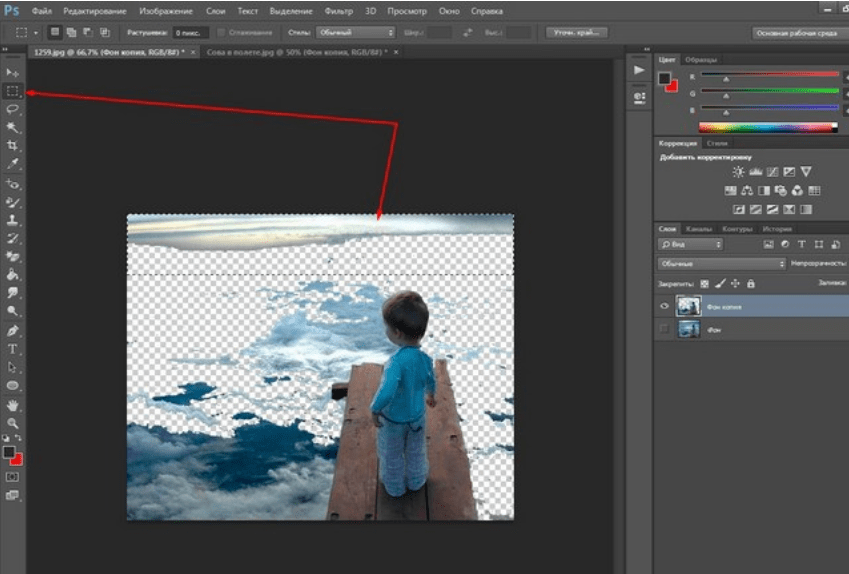This screenshot has height=574, width=849.
Task: Choose Intersect with Selection mode
Action: pyautogui.click(x=105, y=32)
